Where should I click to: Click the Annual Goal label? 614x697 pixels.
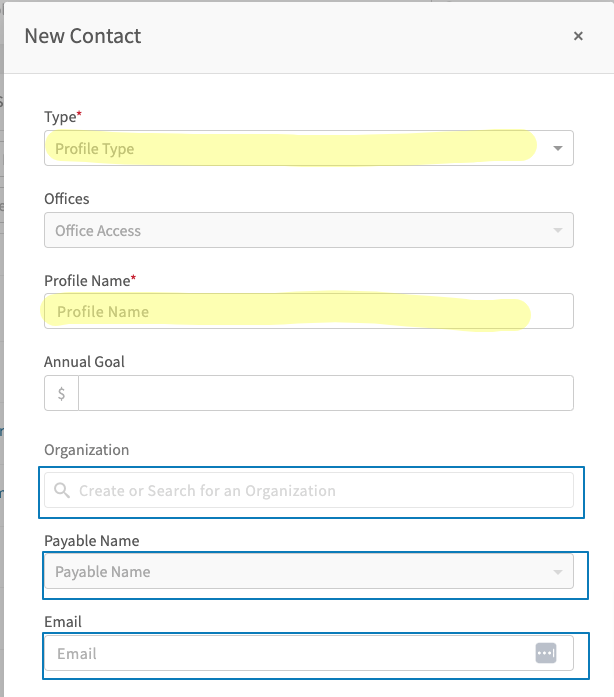(x=84, y=362)
